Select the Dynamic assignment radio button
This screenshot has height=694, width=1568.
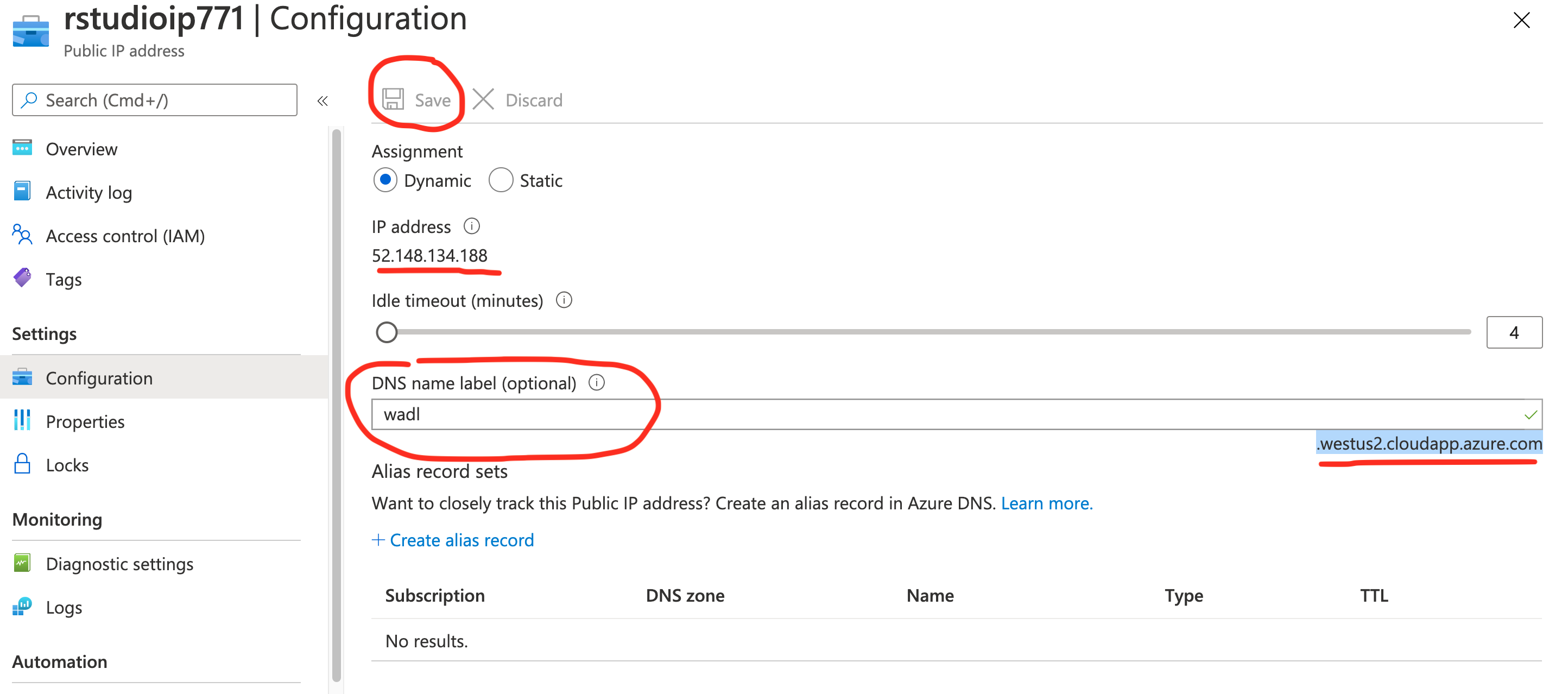385,180
